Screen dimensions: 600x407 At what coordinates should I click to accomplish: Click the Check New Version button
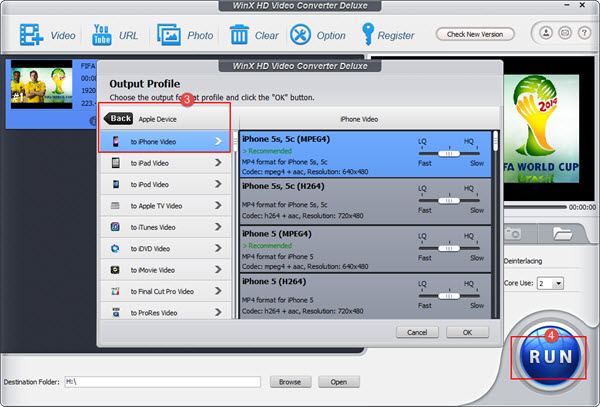click(475, 34)
